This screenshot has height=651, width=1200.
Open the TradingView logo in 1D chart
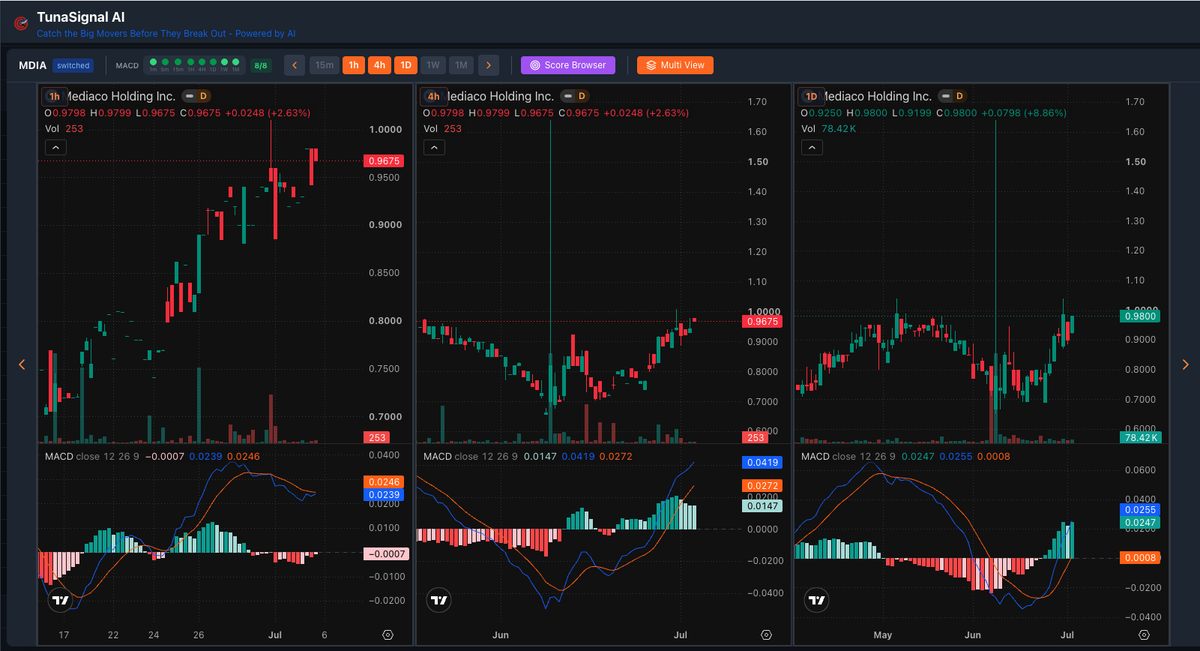point(817,601)
